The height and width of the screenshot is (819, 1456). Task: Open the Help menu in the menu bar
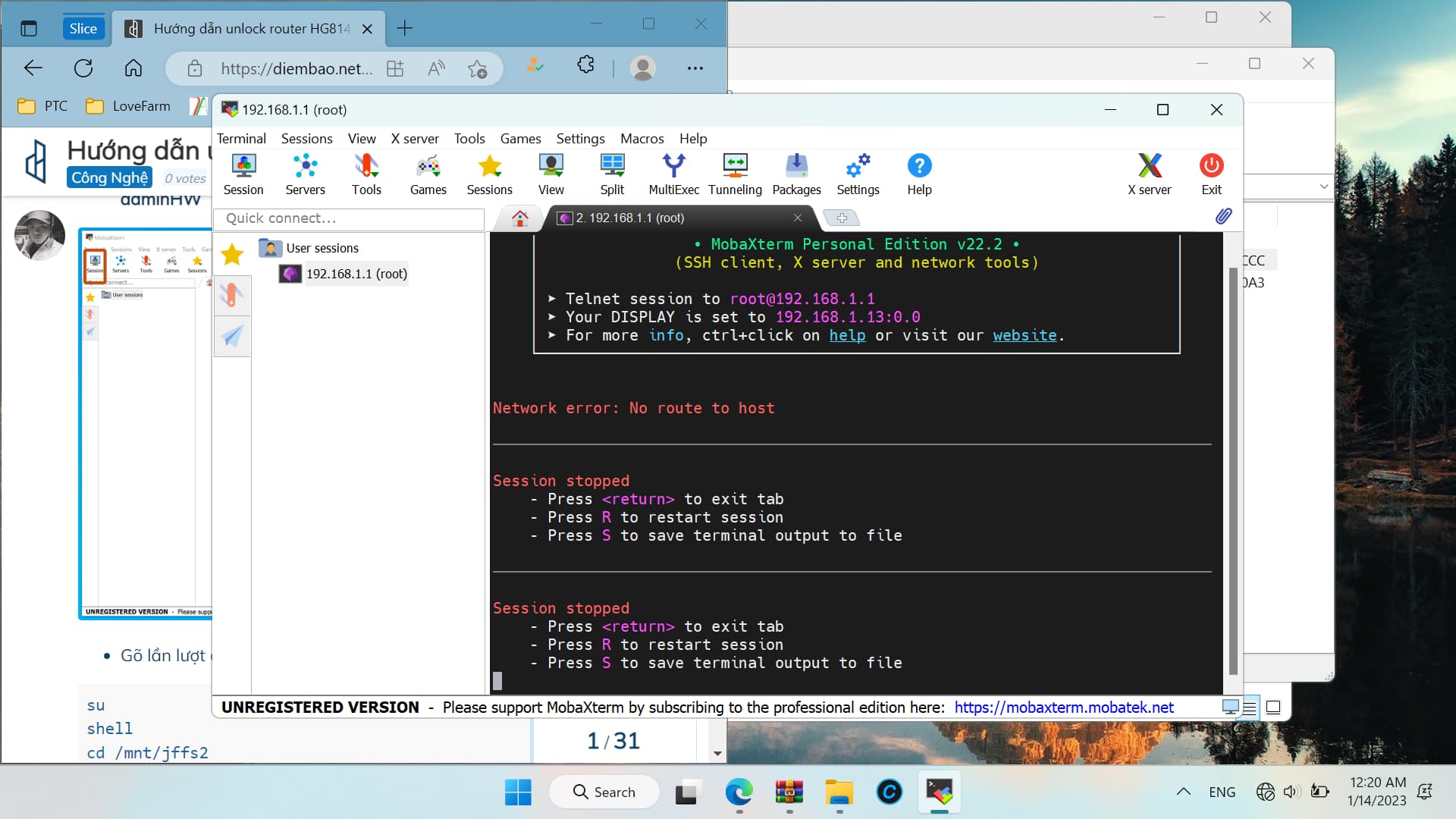pyautogui.click(x=693, y=139)
